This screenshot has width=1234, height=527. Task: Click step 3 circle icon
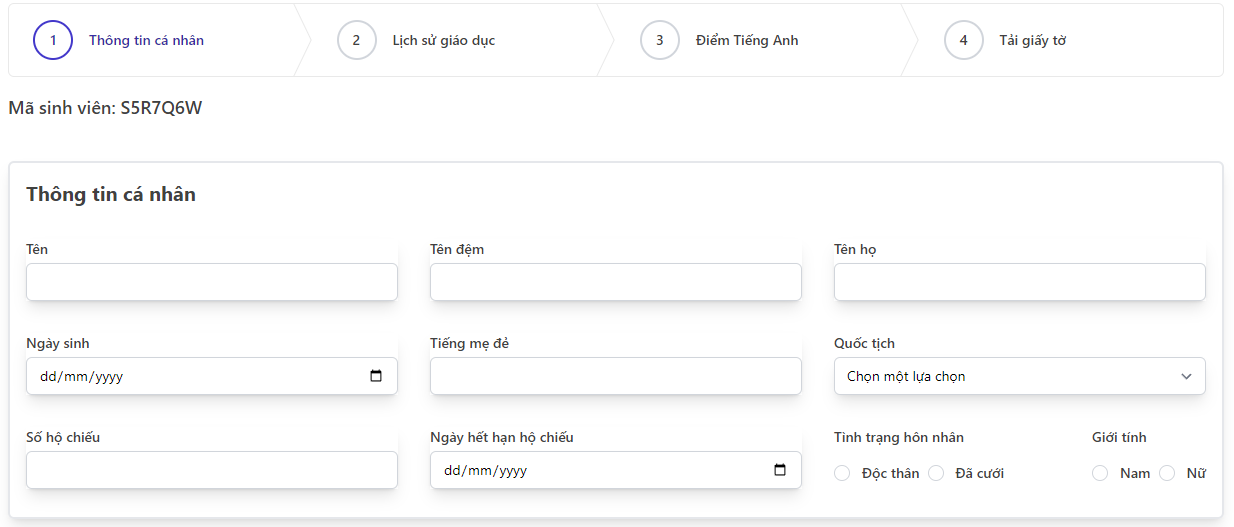[660, 40]
